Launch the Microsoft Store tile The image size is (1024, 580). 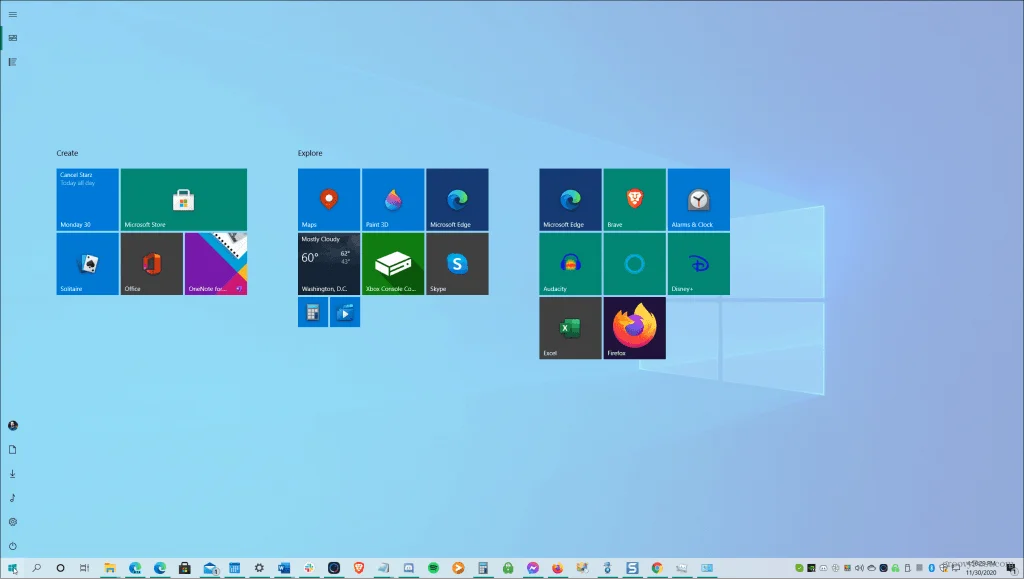pos(184,200)
